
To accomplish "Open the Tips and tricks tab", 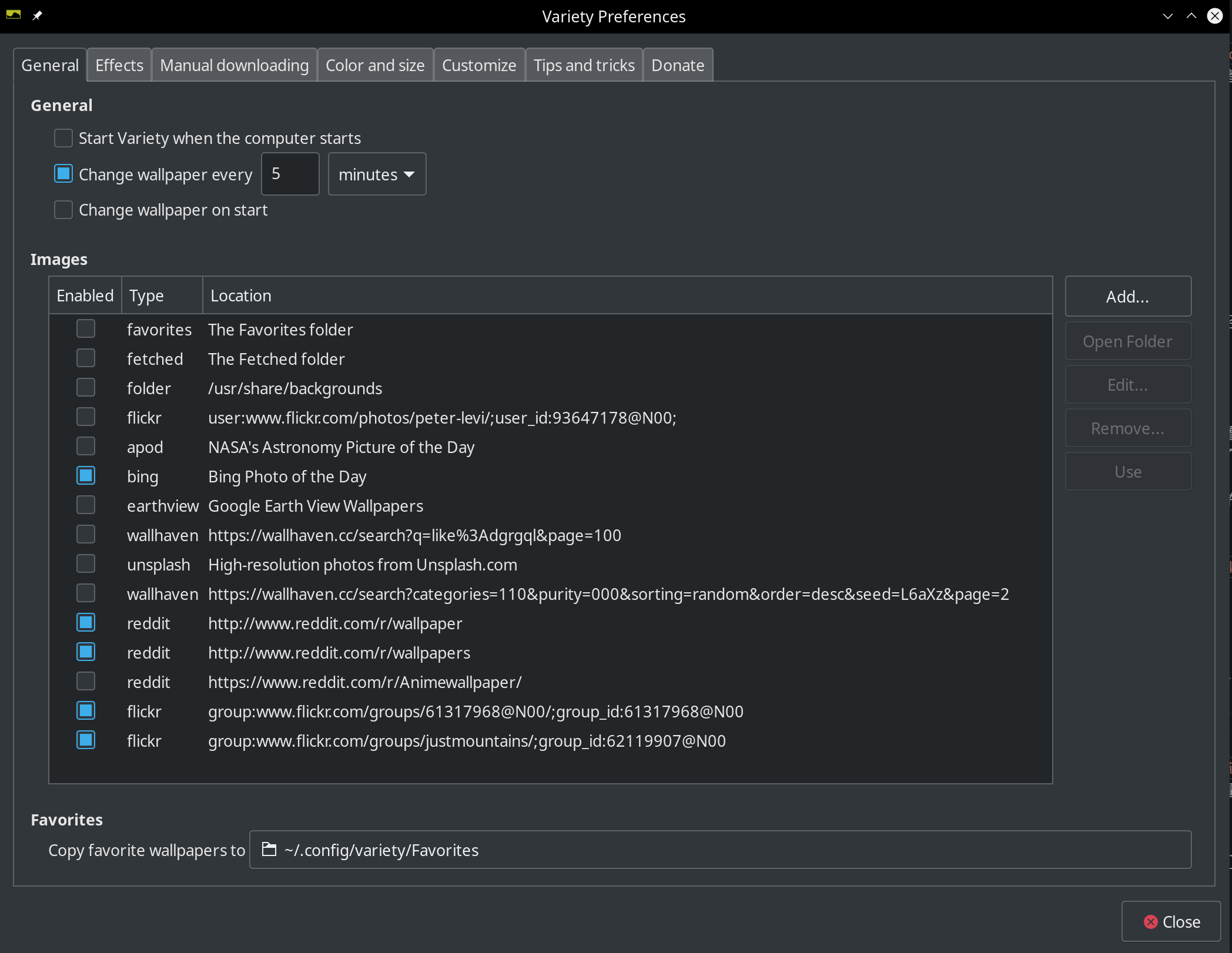I will (x=584, y=65).
